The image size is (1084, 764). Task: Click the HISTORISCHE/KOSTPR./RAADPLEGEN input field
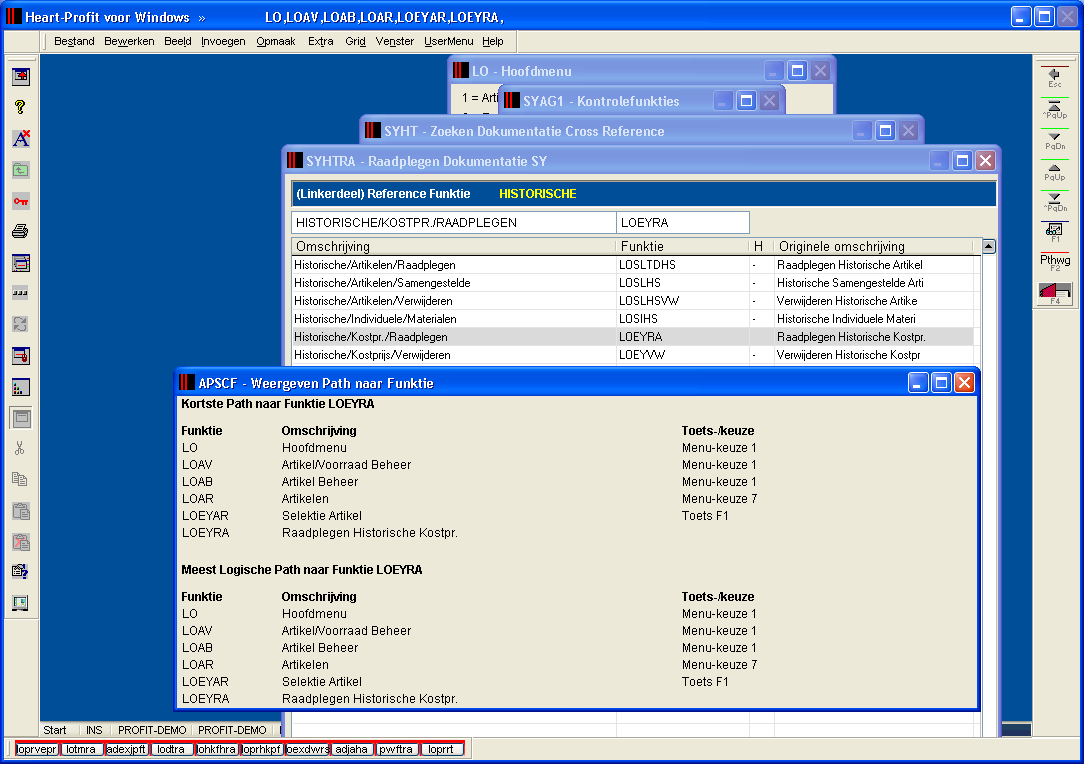(454, 223)
